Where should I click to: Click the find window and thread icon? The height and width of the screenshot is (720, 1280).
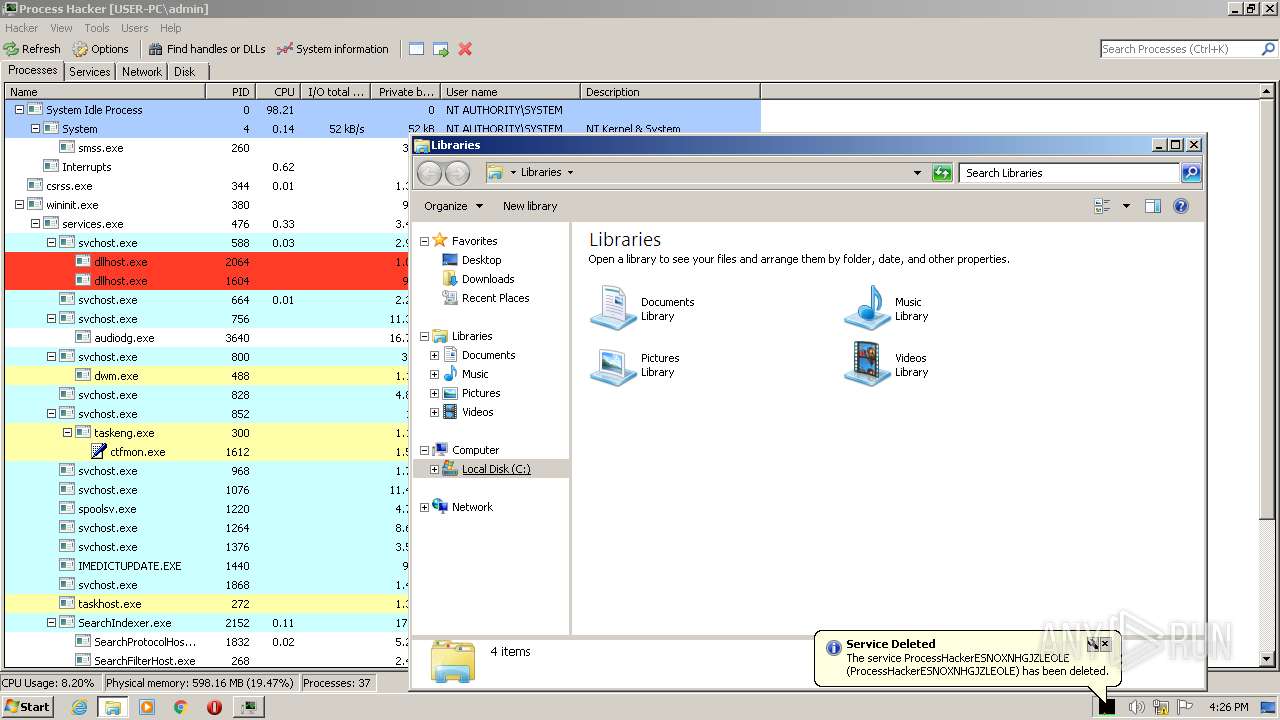[x=441, y=49]
